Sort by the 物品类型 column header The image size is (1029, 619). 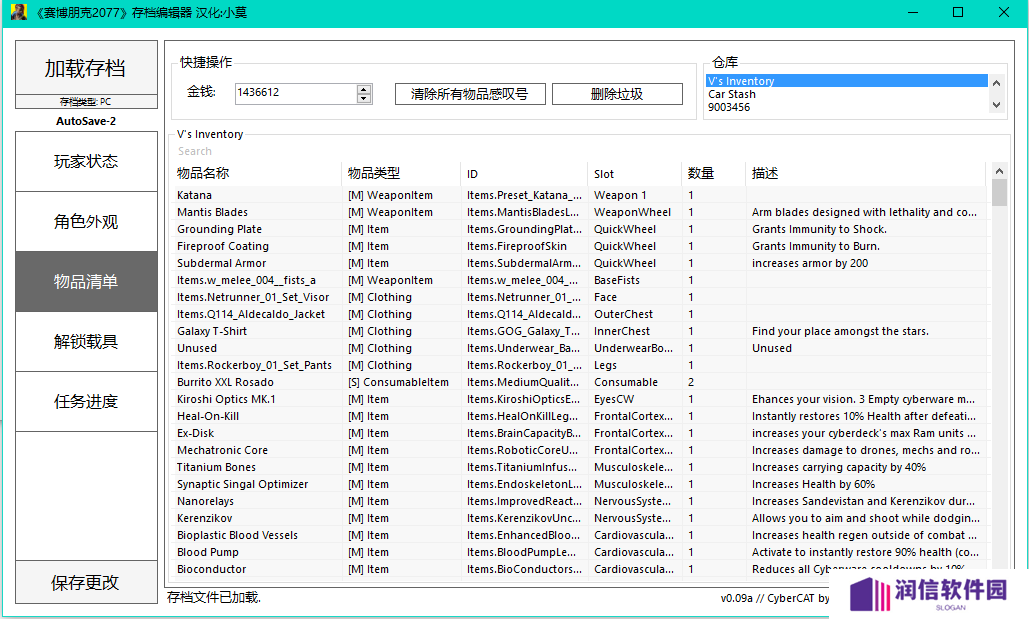[401, 173]
